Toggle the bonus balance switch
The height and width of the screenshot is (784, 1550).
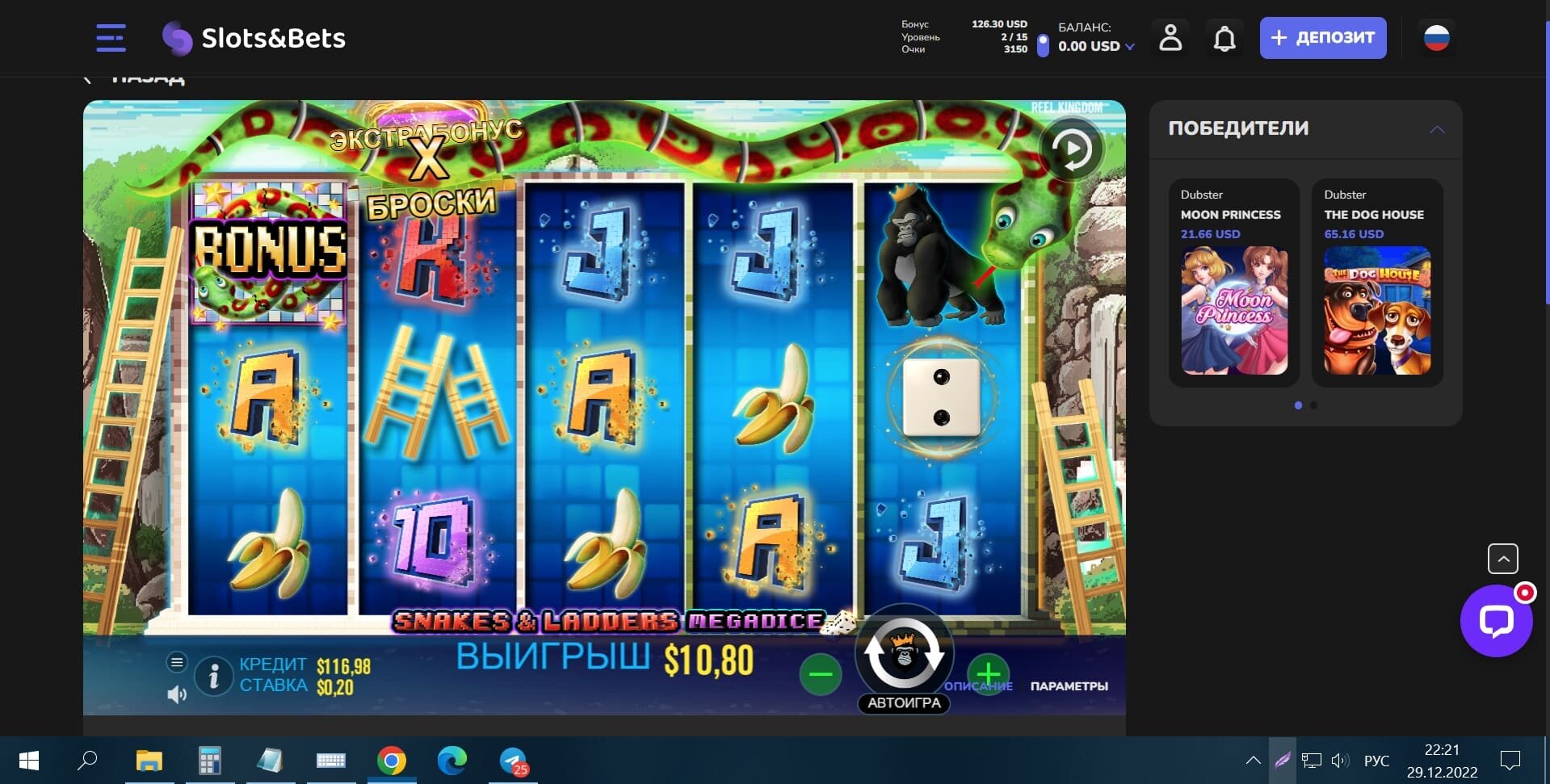click(x=1043, y=45)
